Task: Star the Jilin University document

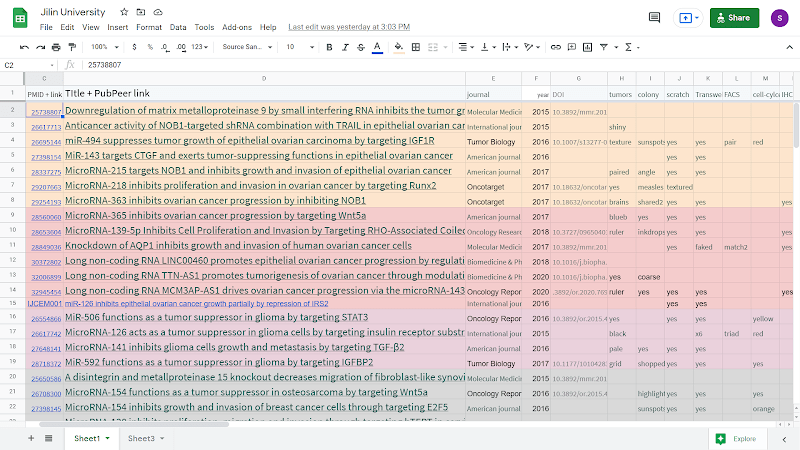Action: coord(123,11)
